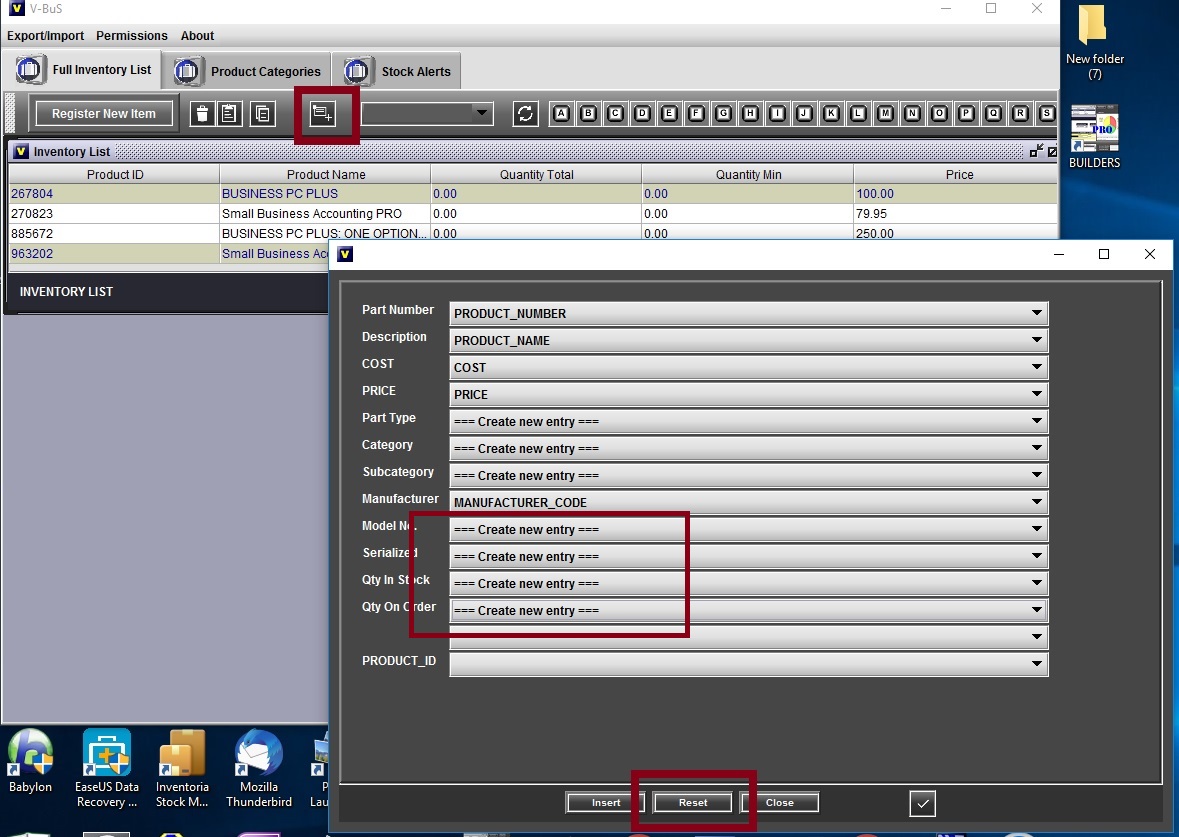Image resolution: width=1179 pixels, height=837 pixels.
Task: Click the price cell 79.95
Action: (x=955, y=214)
